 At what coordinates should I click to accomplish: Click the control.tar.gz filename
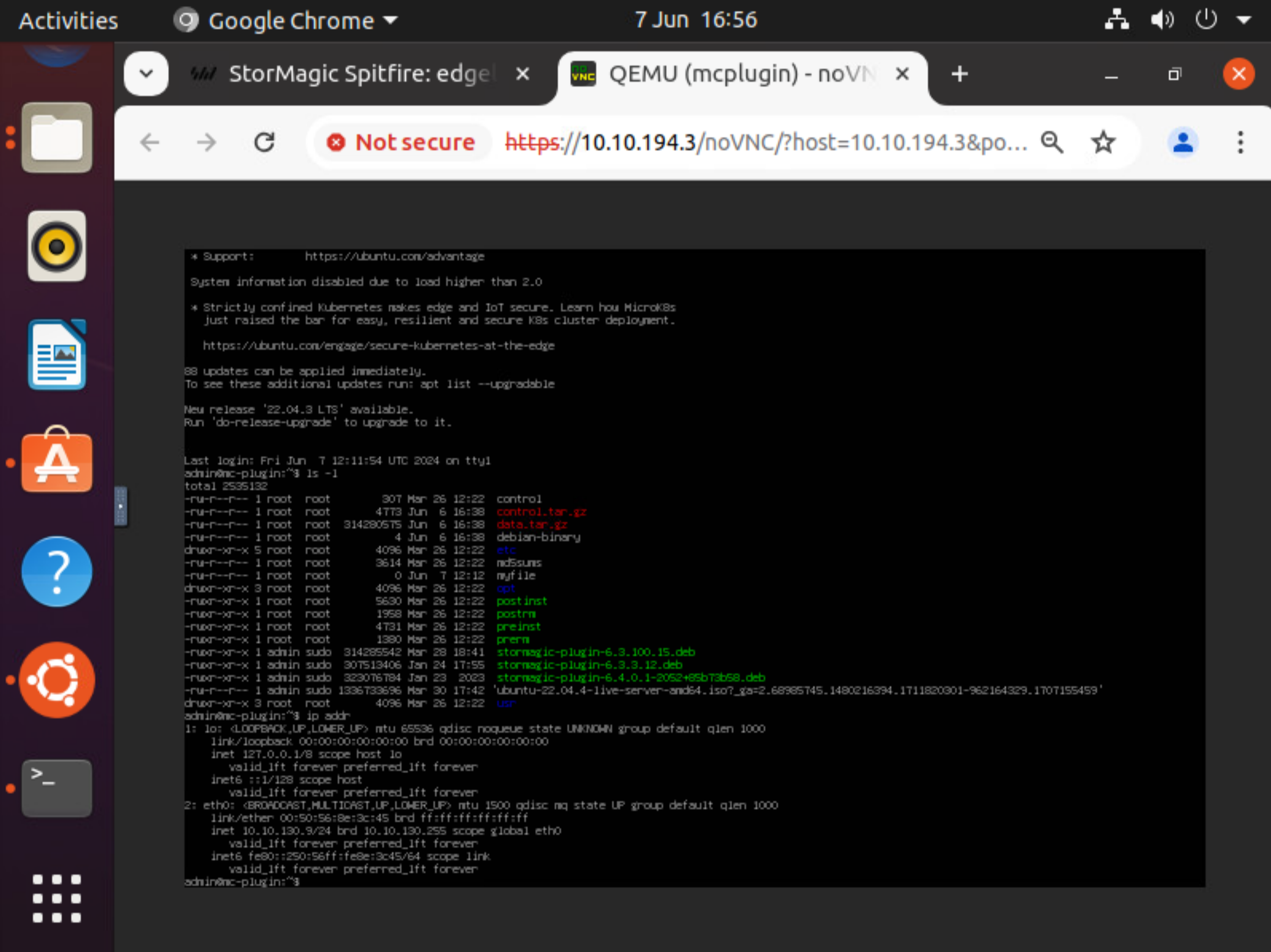(541, 511)
